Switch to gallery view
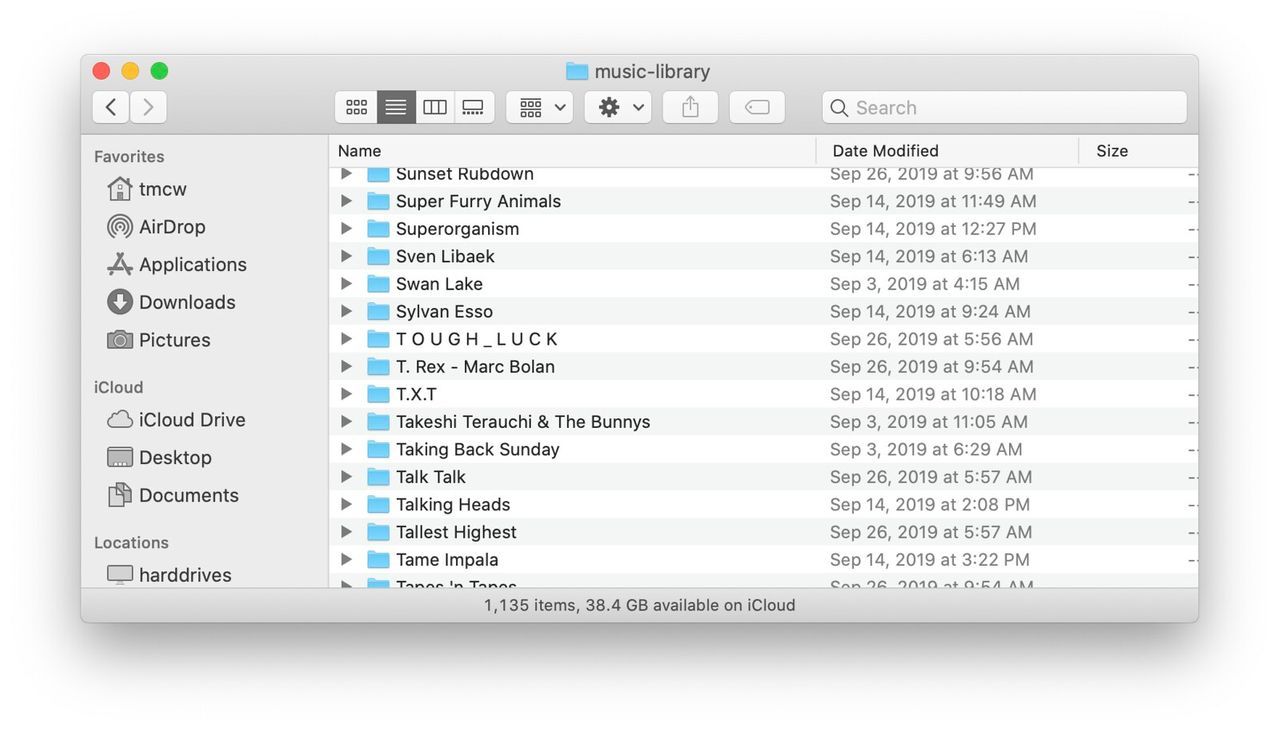The image size is (1280, 730). pos(473,107)
